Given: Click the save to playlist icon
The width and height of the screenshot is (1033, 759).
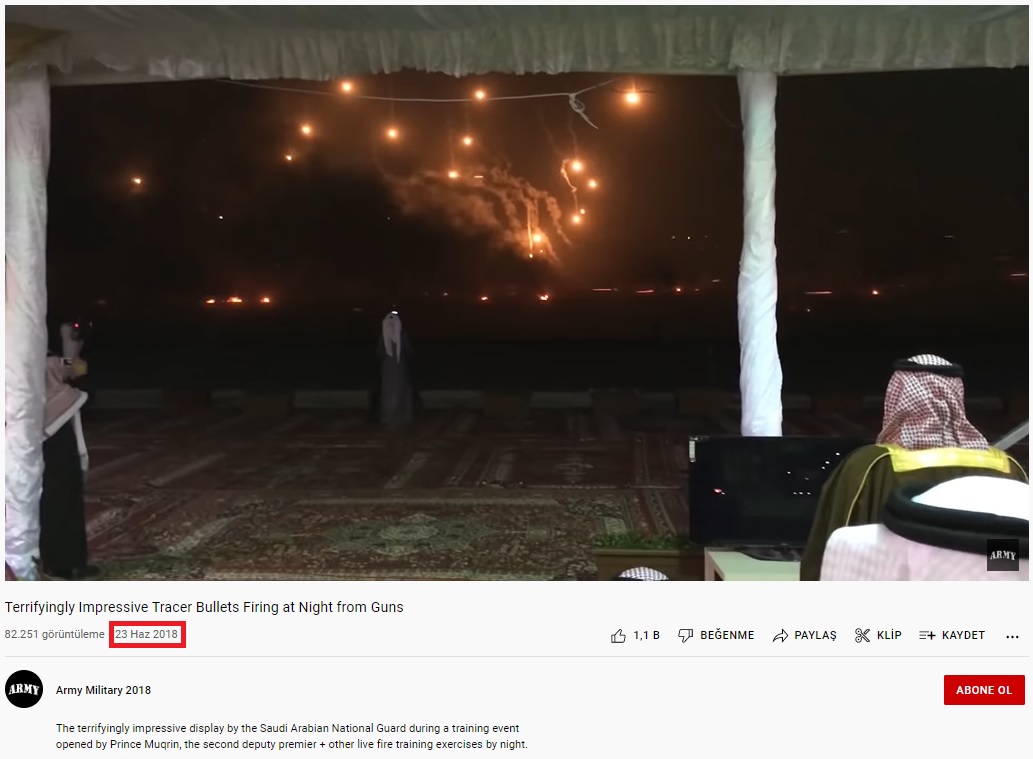Looking at the screenshot, I should point(927,635).
